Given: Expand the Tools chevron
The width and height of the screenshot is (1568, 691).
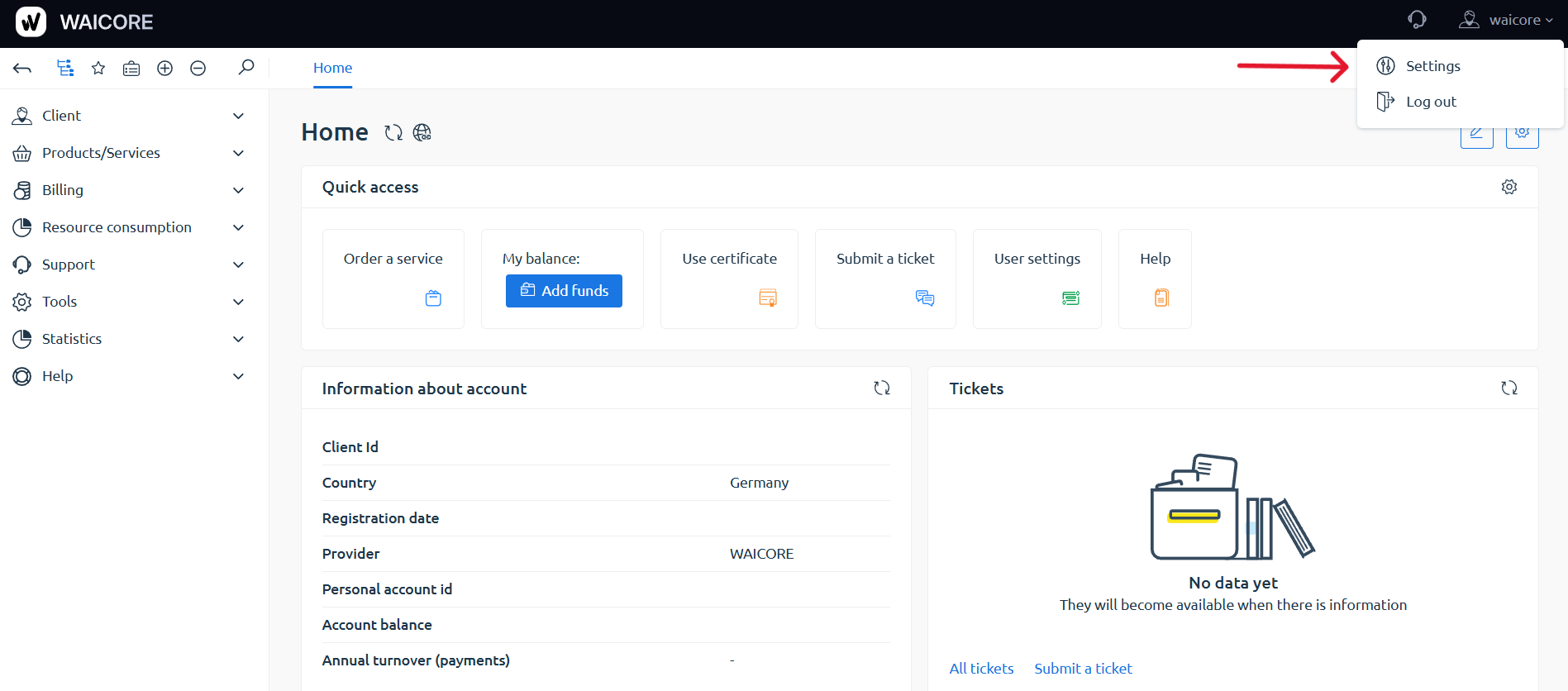Looking at the screenshot, I should tap(238, 302).
